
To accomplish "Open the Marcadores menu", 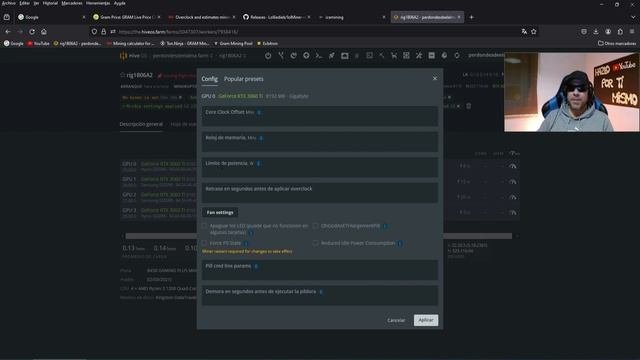I will pos(72,3).
